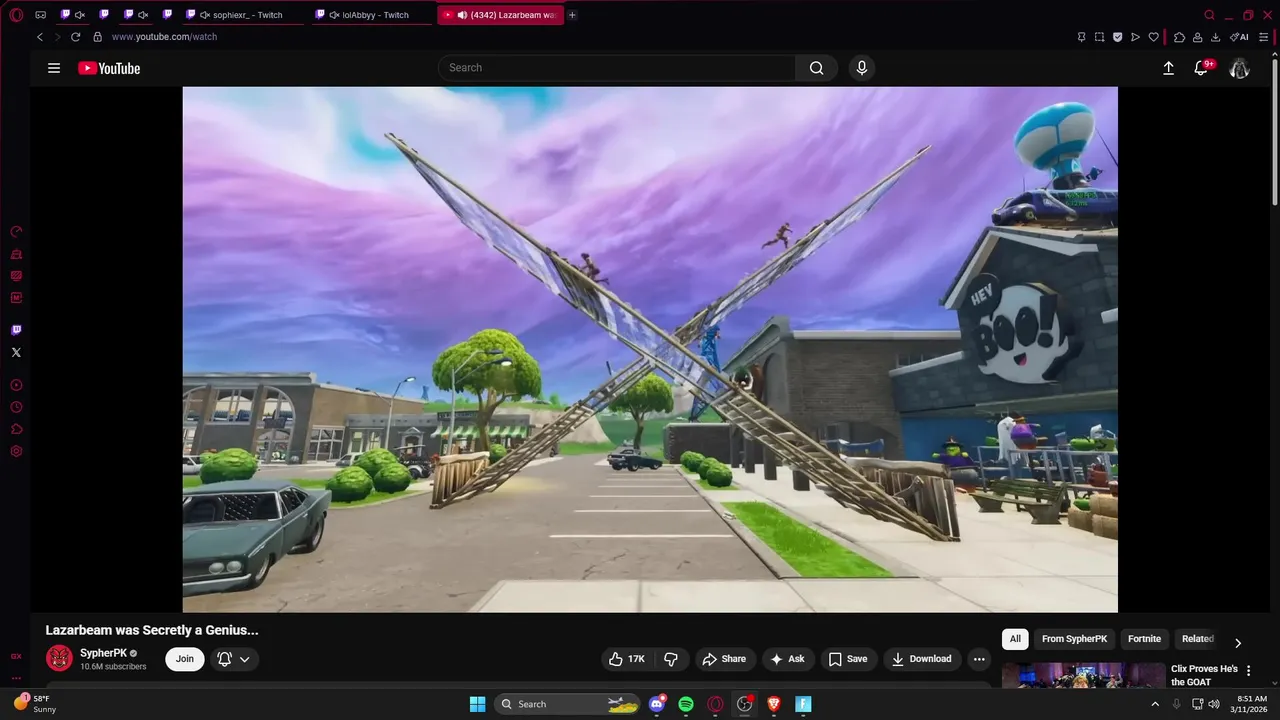1280x720 pixels.
Task: Select the Lazarbeam YouTube tab
Action: [x=501, y=15]
